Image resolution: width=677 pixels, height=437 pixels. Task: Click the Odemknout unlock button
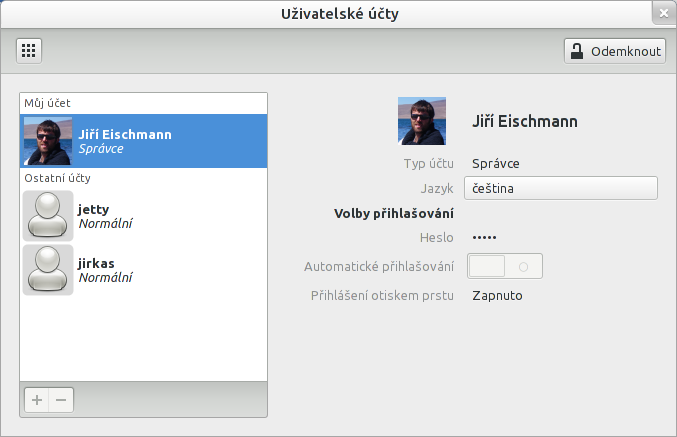tap(614, 51)
